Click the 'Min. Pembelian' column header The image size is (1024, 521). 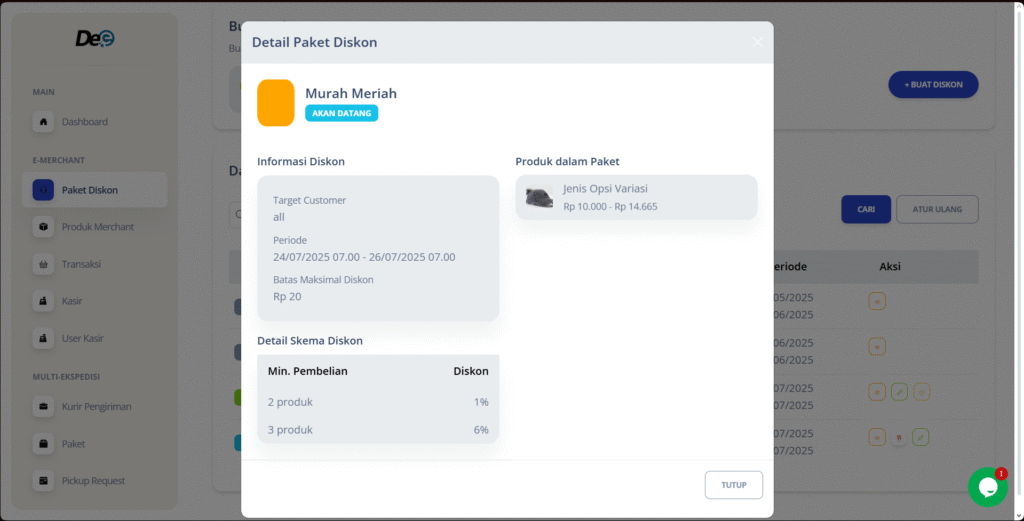(x=308, y=371)
